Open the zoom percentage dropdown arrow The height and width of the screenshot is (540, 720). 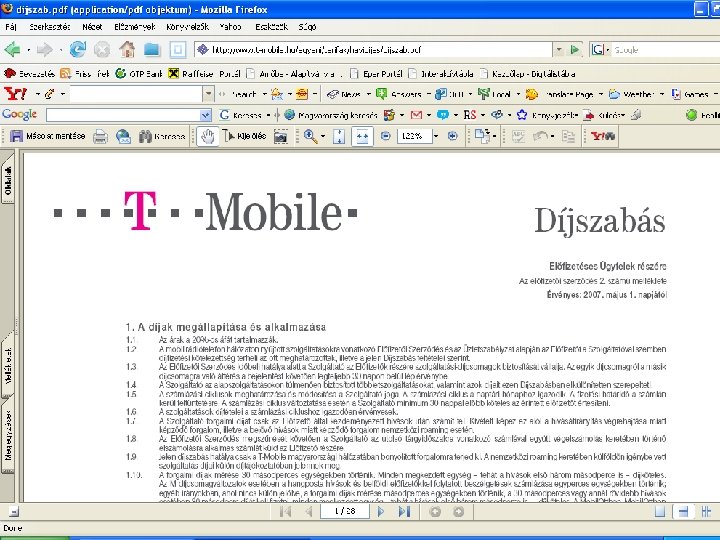[x=436, y=136]
